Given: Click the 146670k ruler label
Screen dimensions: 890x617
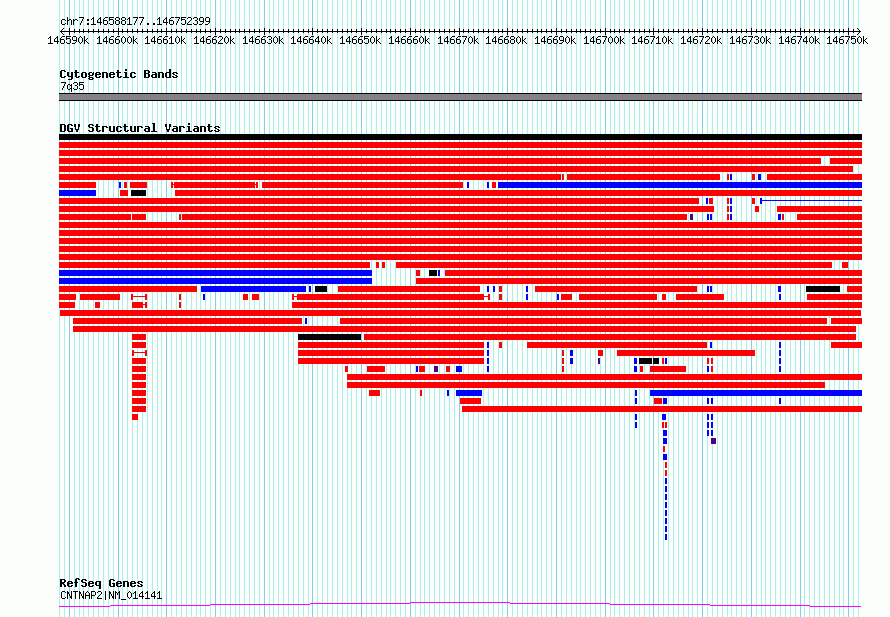Looking at the screenshot, I should (x=457, y=40).
